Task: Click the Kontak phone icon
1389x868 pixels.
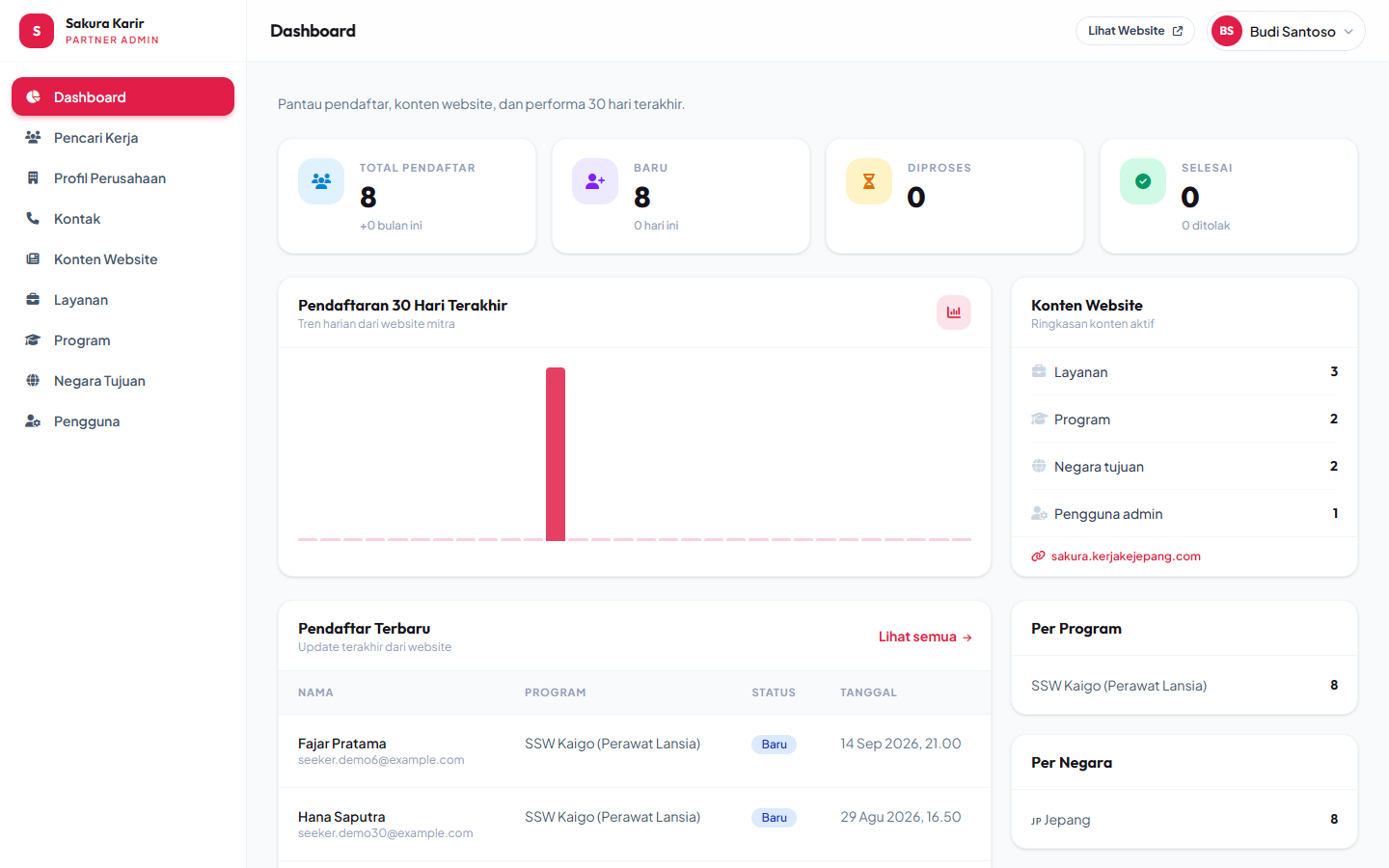Action: tap(33, 219)
